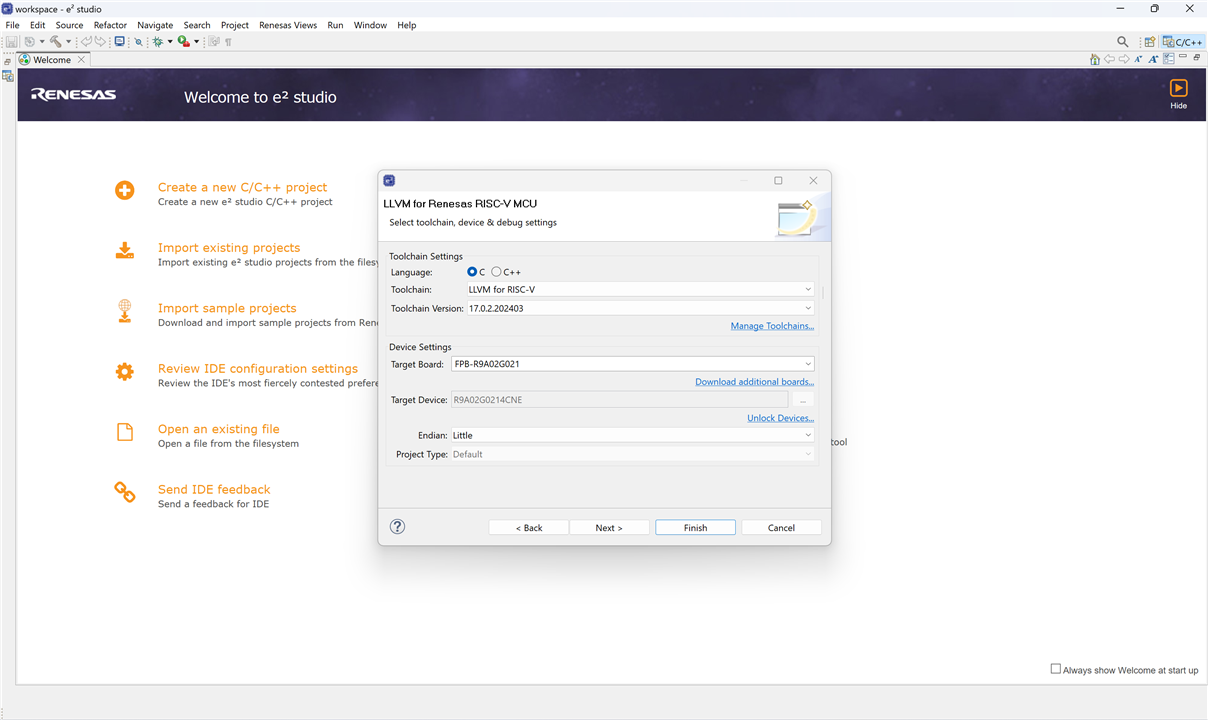
Task: Click the Download additional boards link
Action: click(754, 382)
